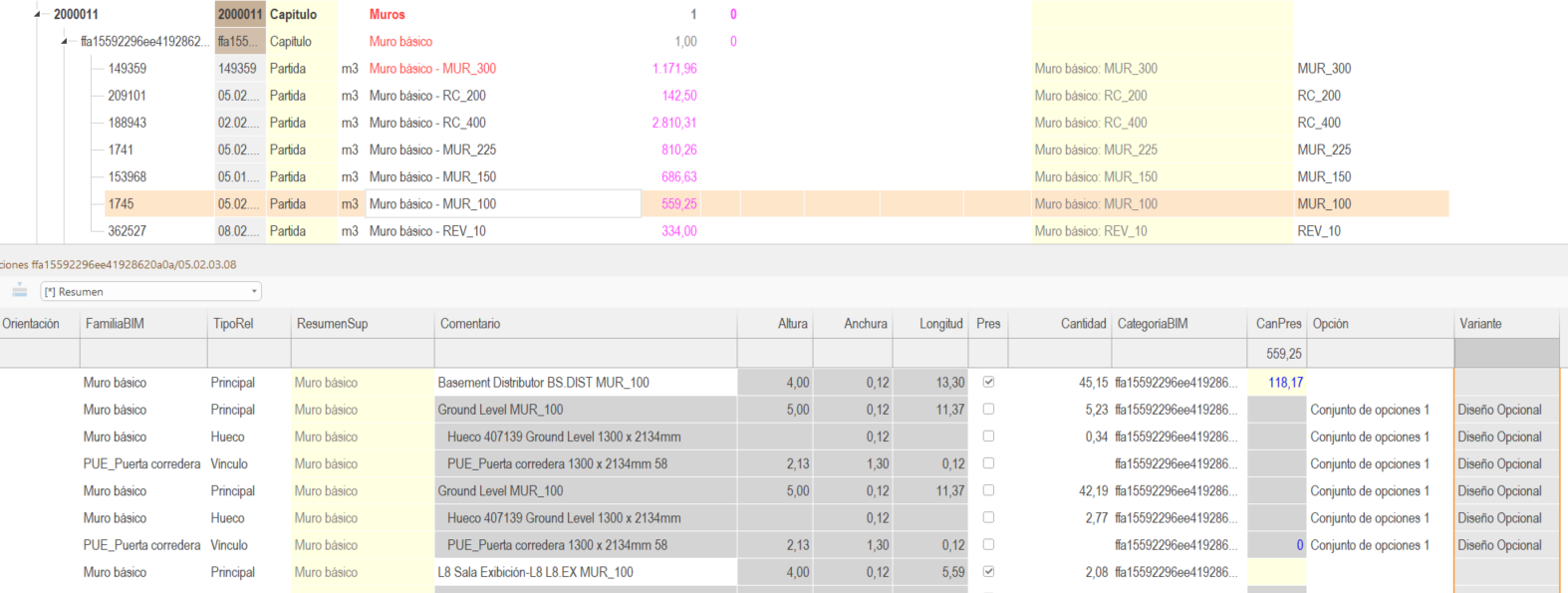Click the editable 'Muro básico - MUR_100' field
The height and width of the screenshot is (593, 1568).
point(502,203)
